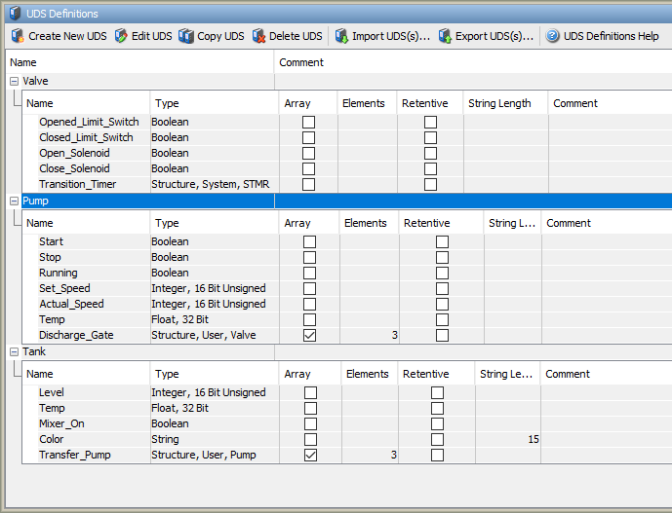
Task: Check the Array checkbox for Mixer_On
Action: 309,424
